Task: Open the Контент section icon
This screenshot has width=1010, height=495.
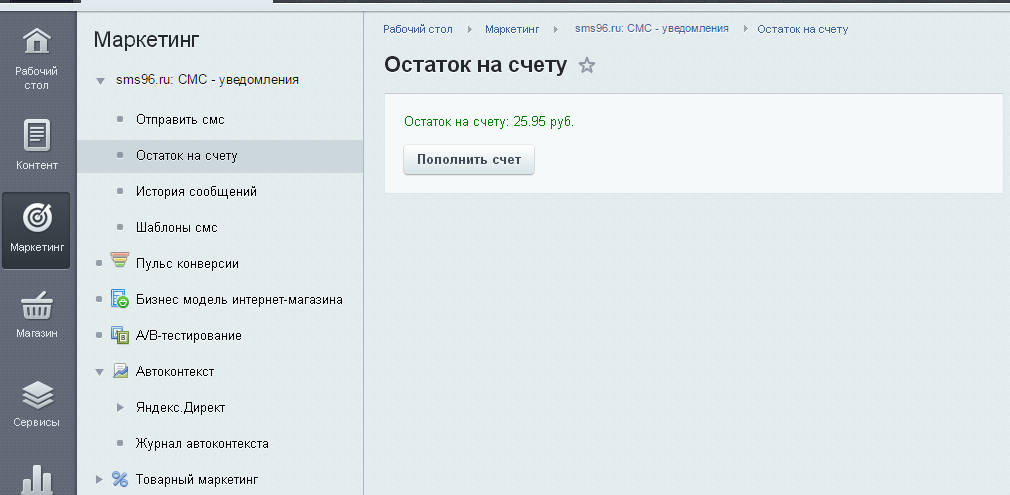Action: pyautogui.click(x=36, y=135)
